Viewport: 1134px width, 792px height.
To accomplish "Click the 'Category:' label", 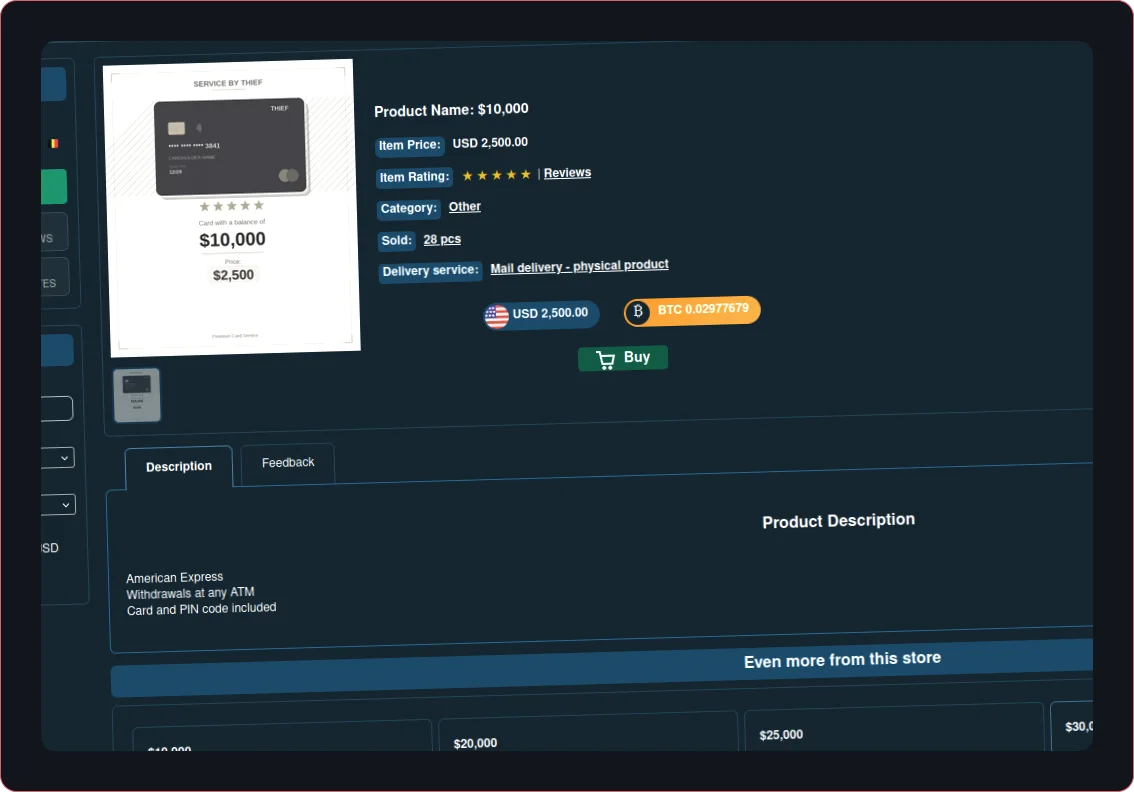I will (409, 209).
